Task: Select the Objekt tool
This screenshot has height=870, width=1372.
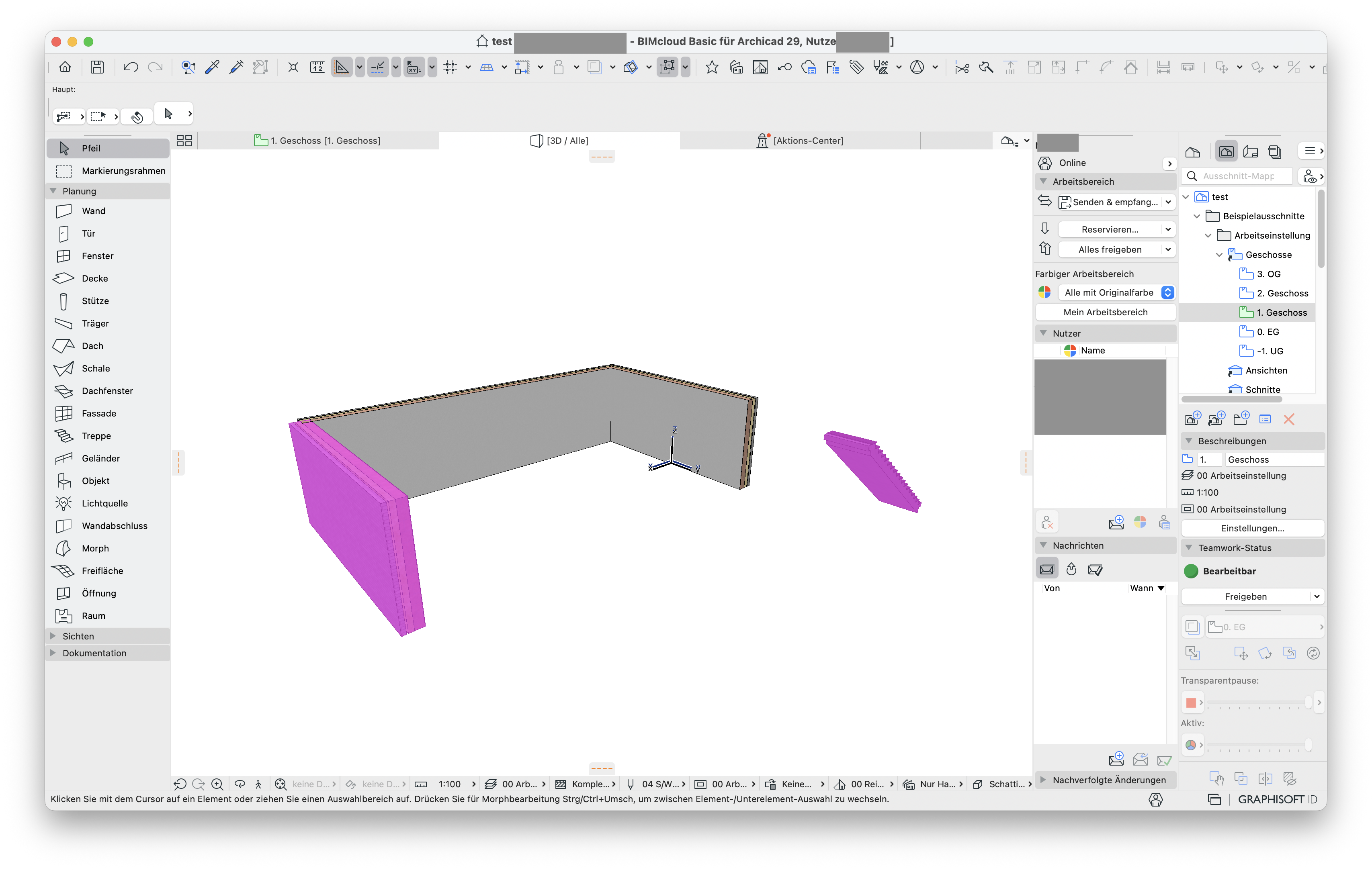Action: [x=108, y=481]
